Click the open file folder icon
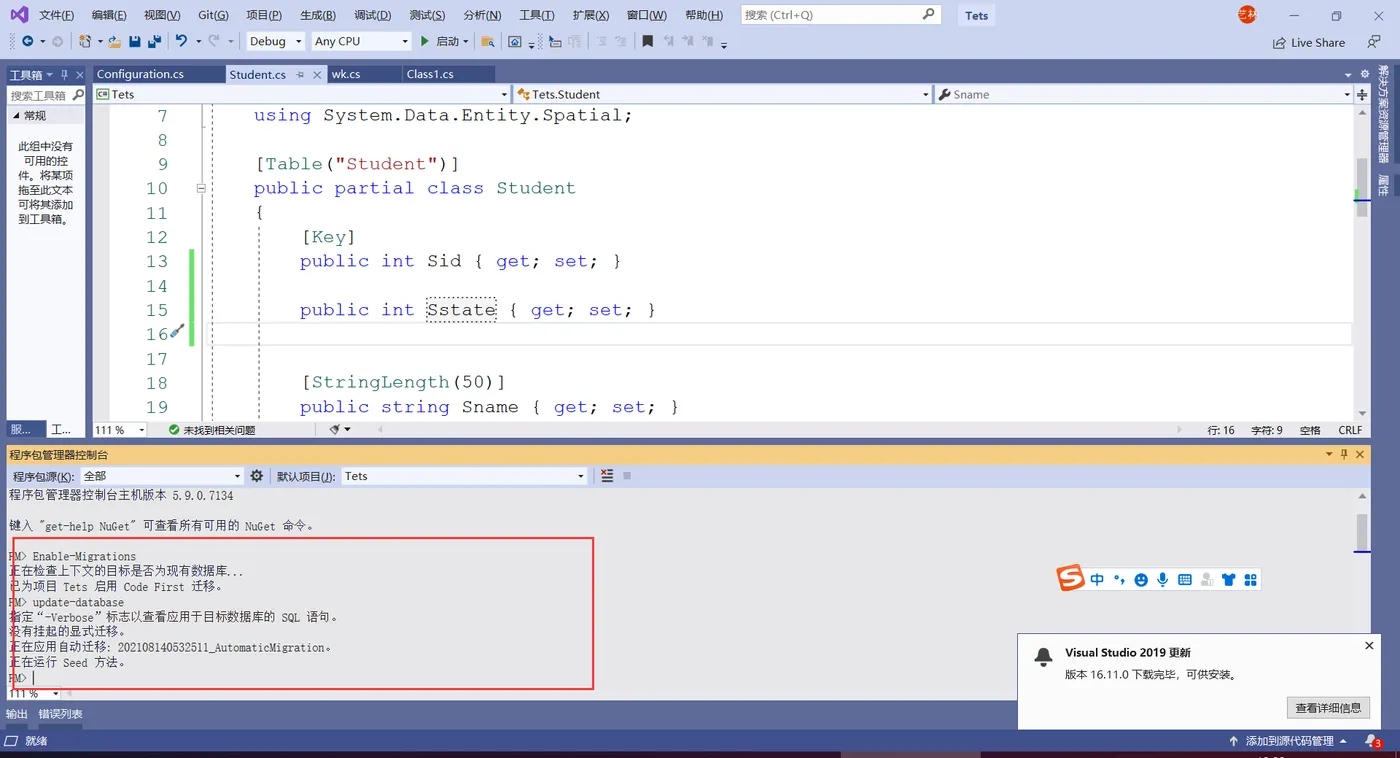1400x758 pixels. point(114,41)
